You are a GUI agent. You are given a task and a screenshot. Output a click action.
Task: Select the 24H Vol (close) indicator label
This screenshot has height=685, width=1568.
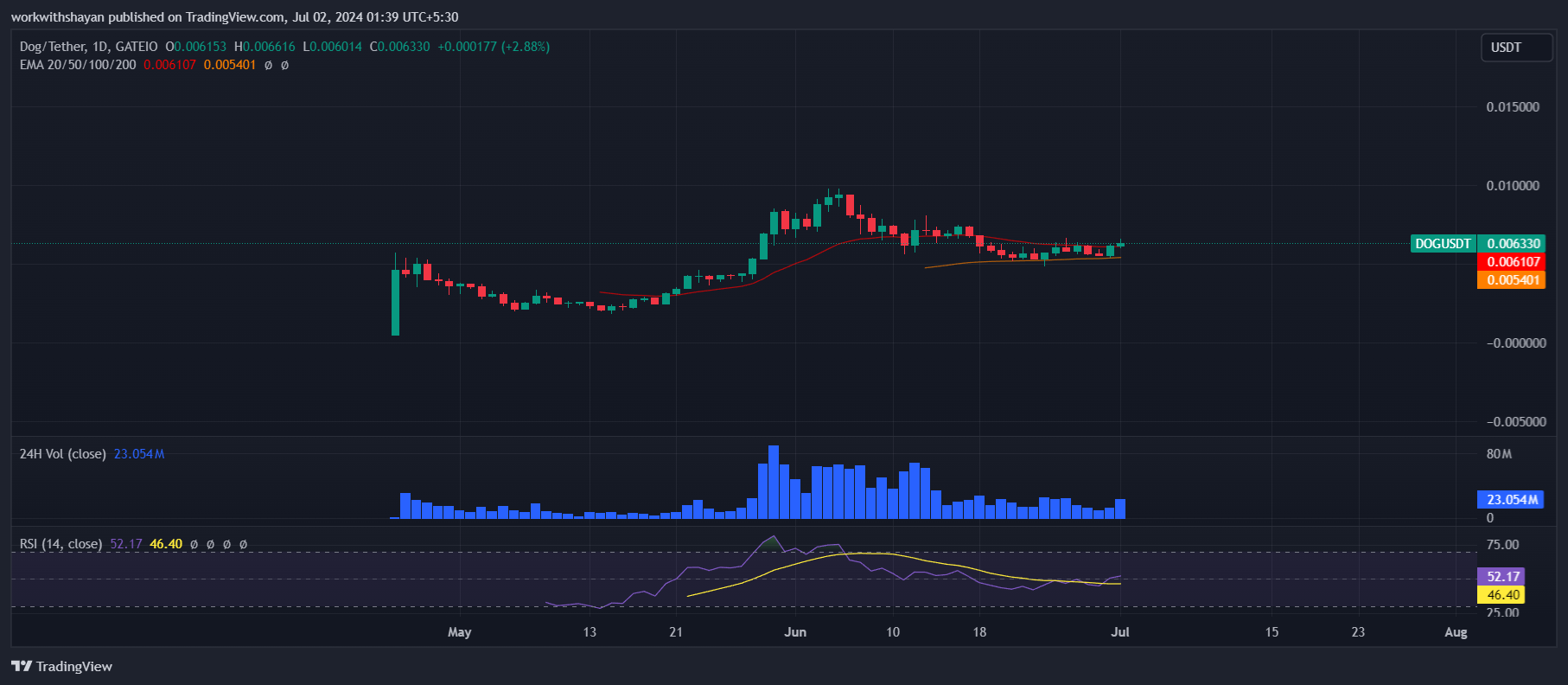(62, 454)
